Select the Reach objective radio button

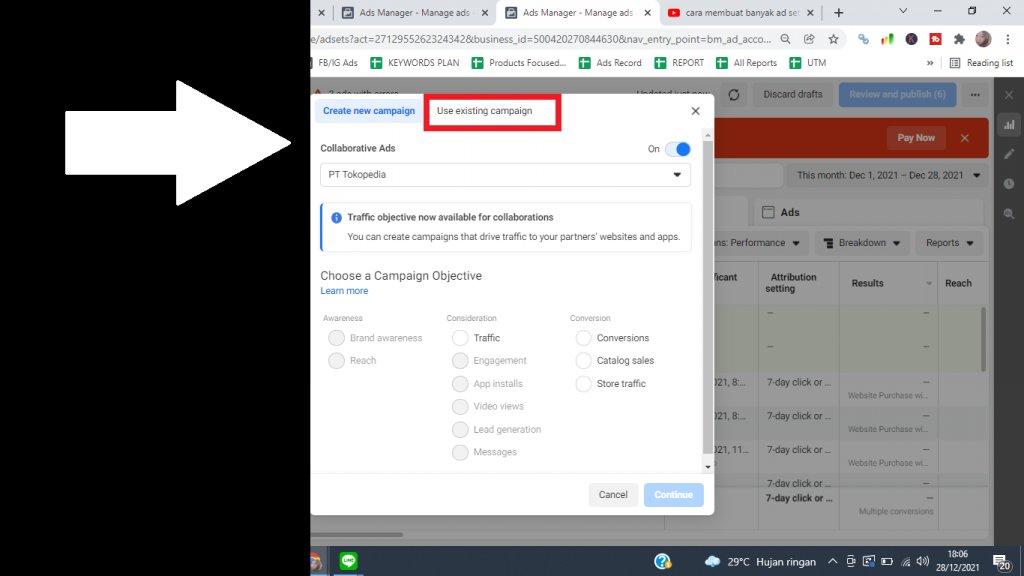(x=336, y=360)
